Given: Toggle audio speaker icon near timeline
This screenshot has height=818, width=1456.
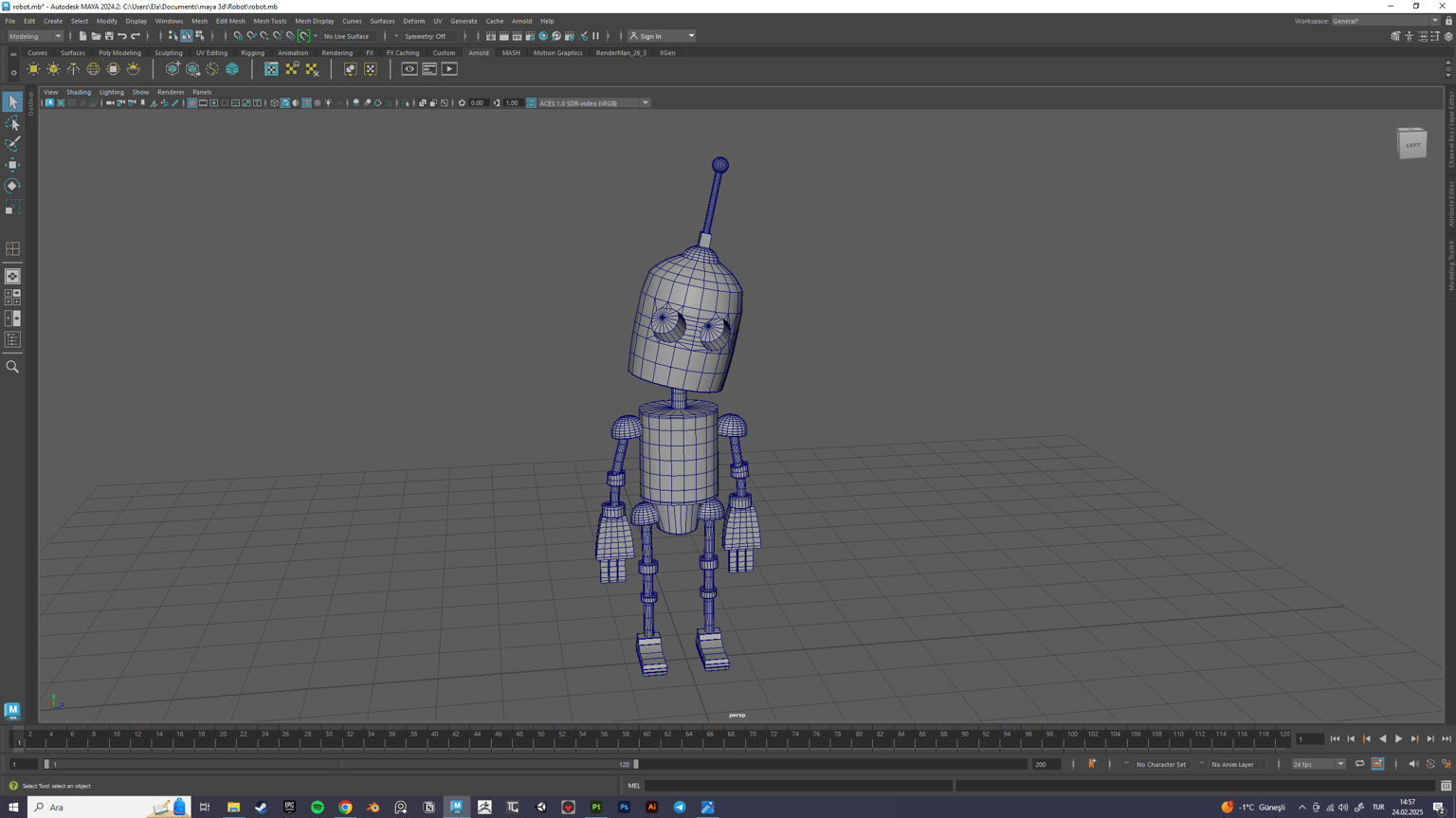Looking at the screenshot, I should click(1413, 764).
